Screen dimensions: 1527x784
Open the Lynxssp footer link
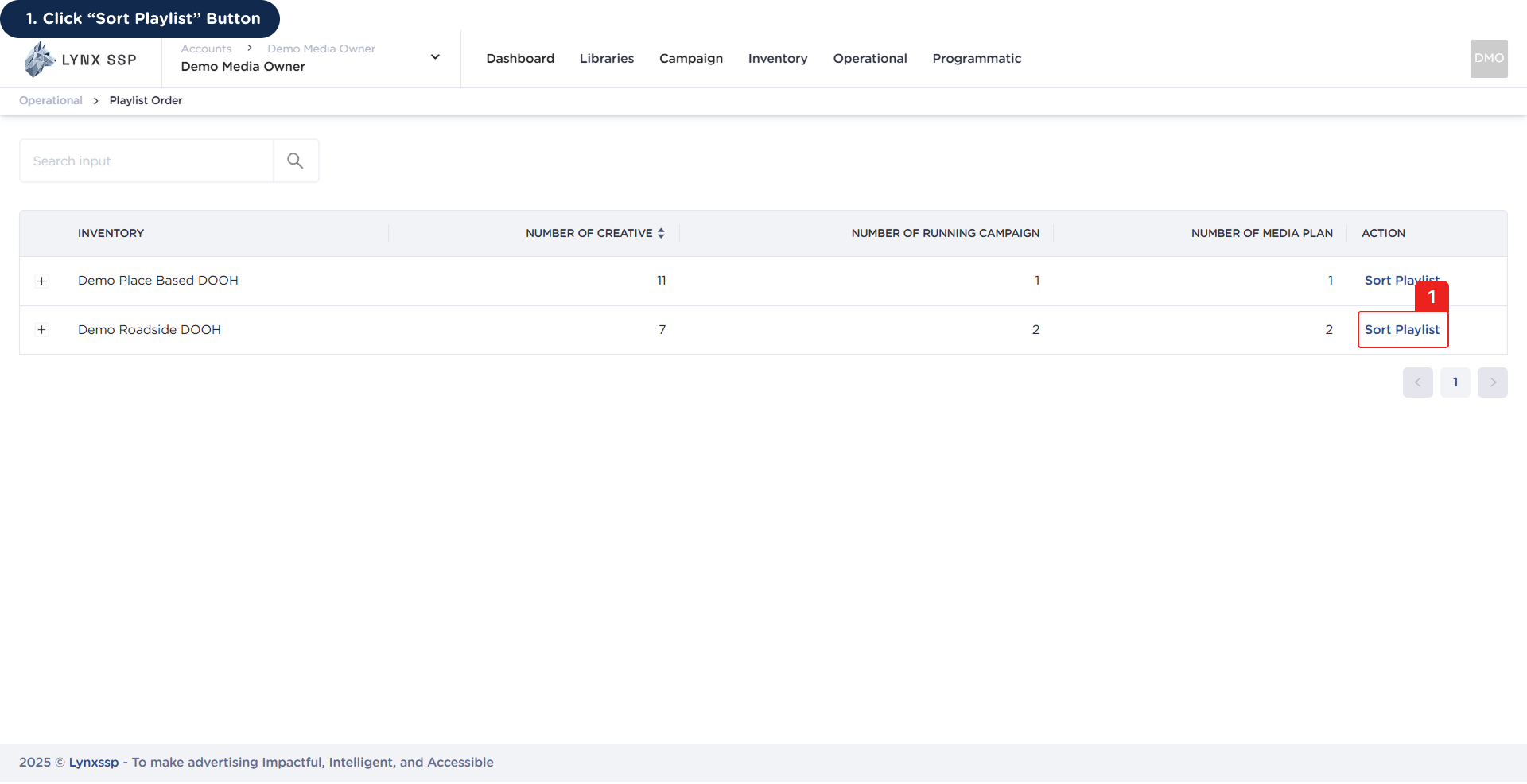click(94, 762)
